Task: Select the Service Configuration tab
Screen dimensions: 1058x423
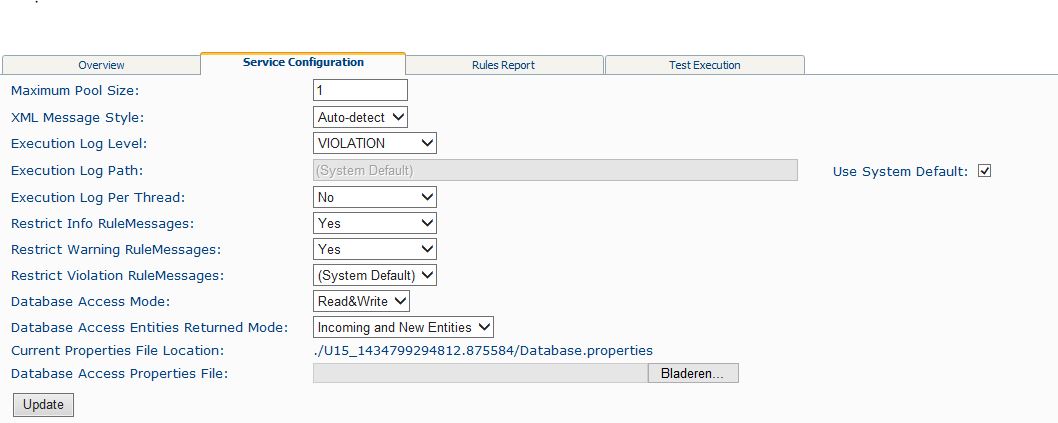Action: coord(303,63)
